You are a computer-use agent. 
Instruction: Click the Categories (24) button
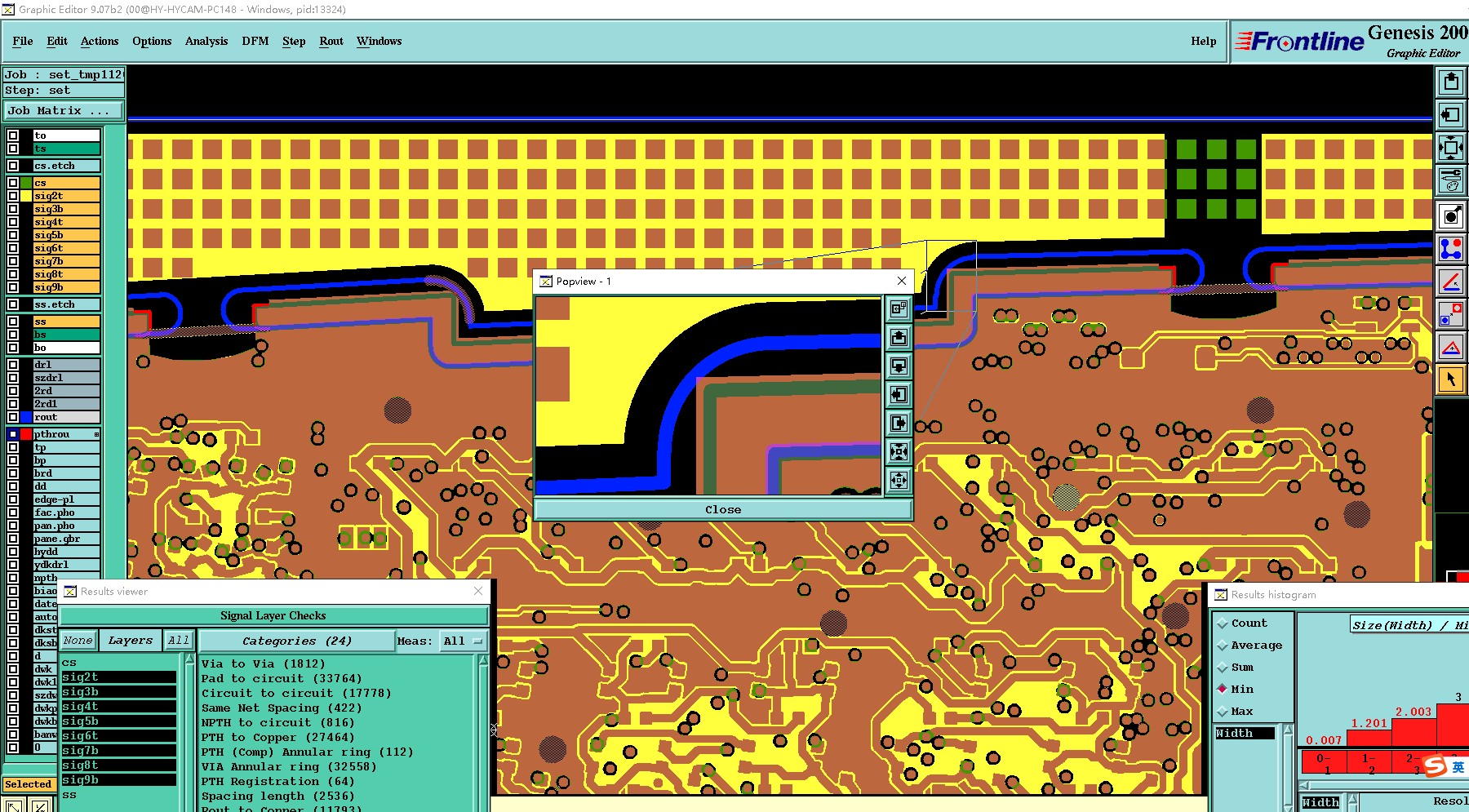[297, 641]
